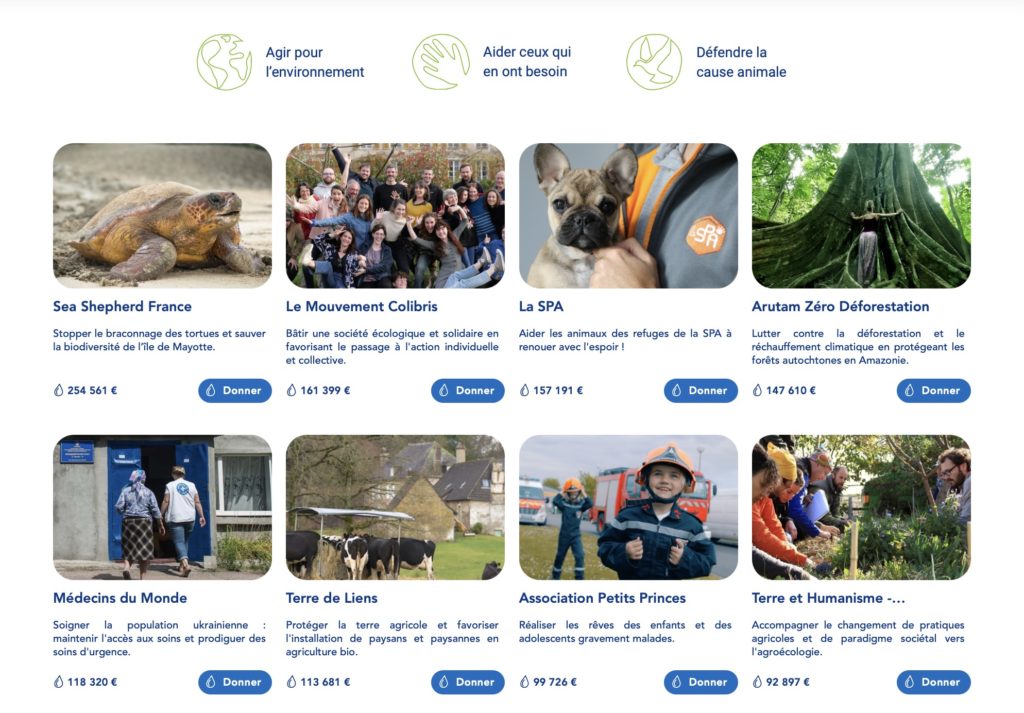Screen dimensions: 1024x713
Task: Click the drop icon beside 99 726 €
Action: click(x=524, y=682)
